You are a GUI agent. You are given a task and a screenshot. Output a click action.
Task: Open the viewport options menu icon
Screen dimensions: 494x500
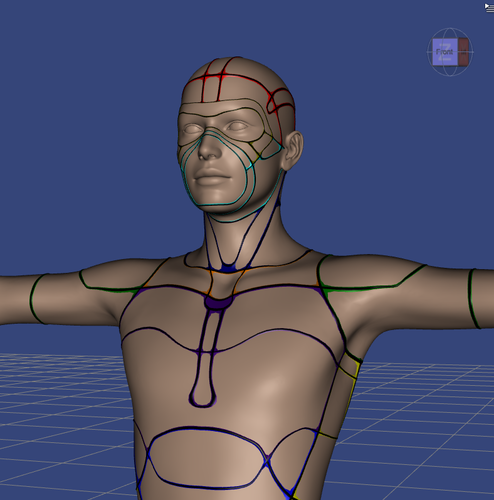(x=489, y=8)
